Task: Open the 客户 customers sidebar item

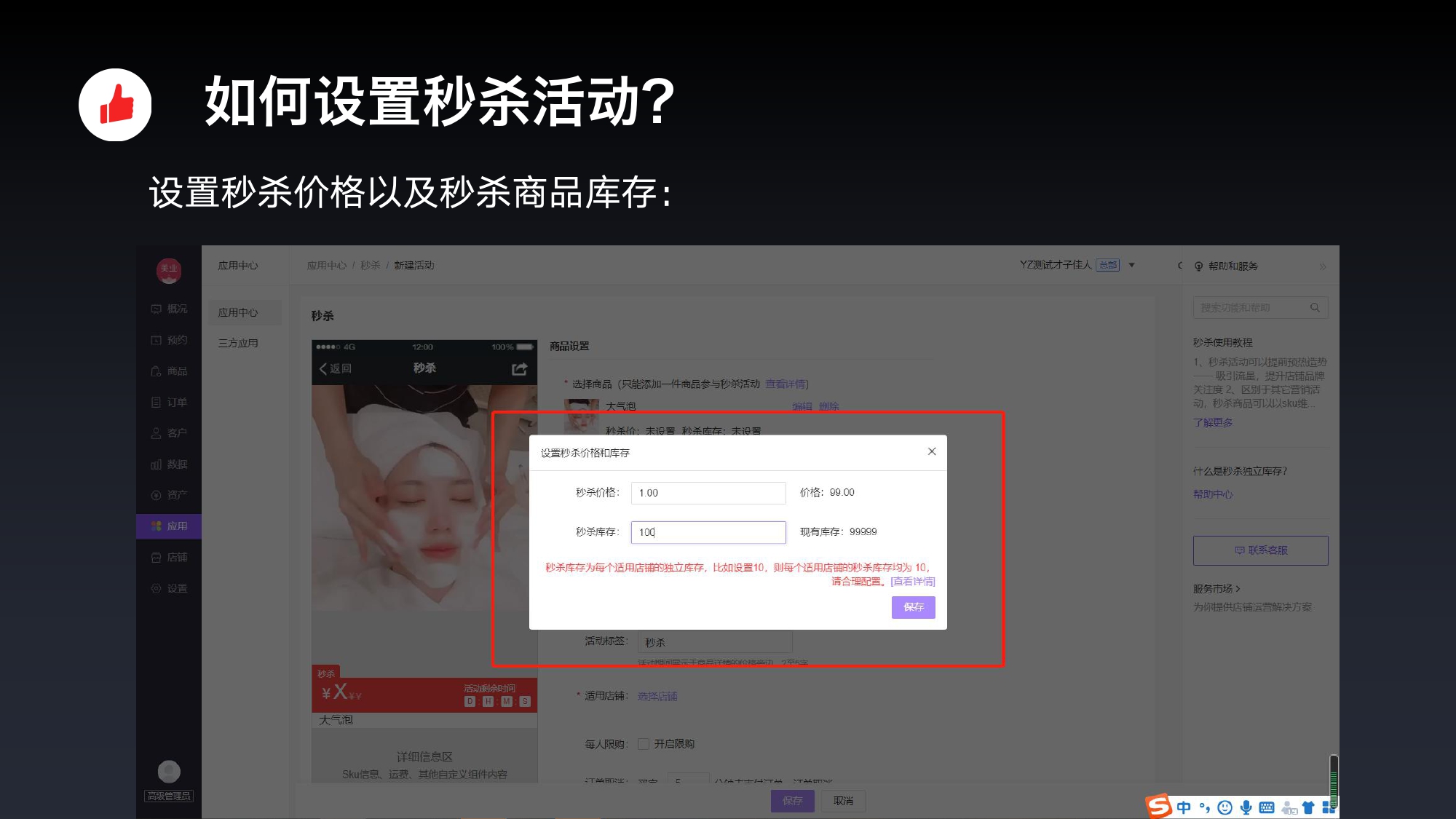Action: click(169, 433)
